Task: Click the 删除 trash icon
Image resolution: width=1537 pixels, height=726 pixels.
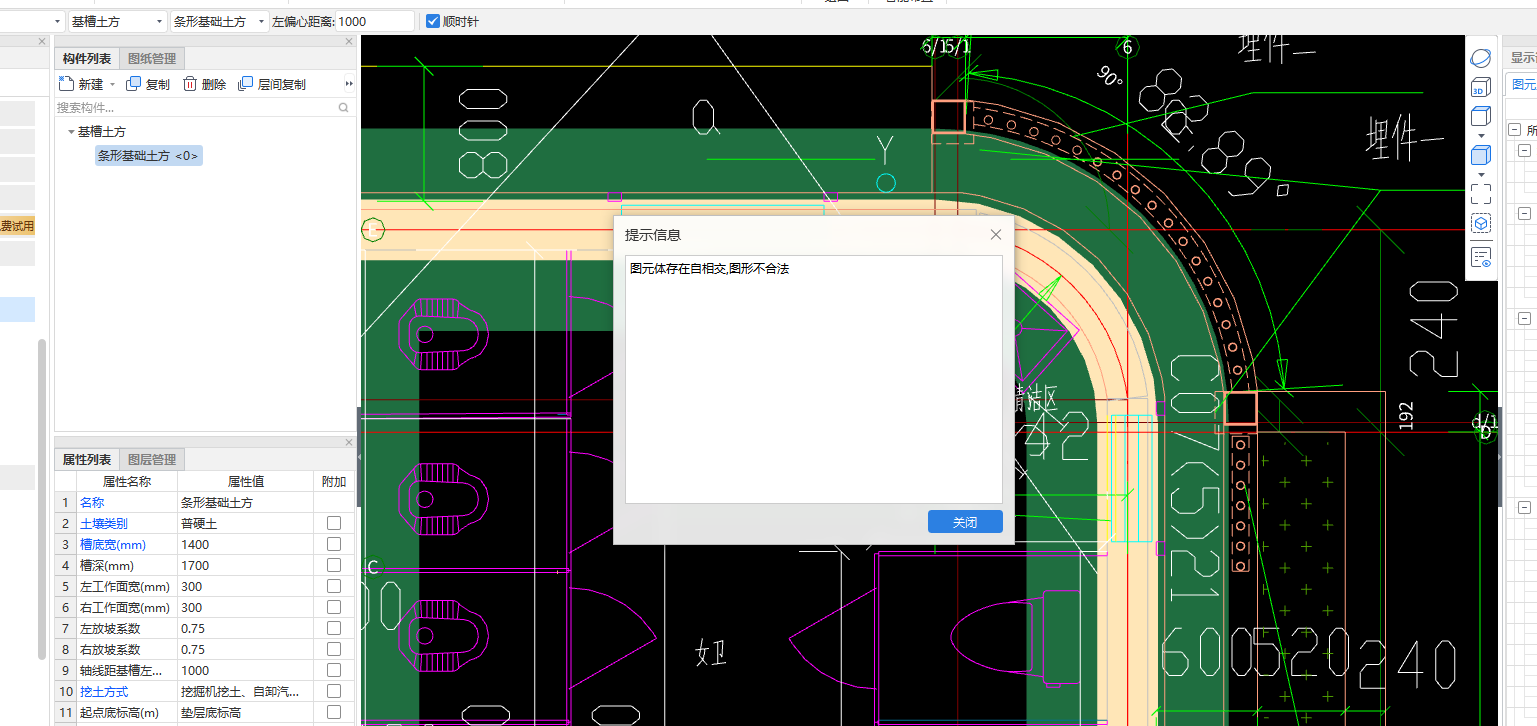Action: click(190, 84)
